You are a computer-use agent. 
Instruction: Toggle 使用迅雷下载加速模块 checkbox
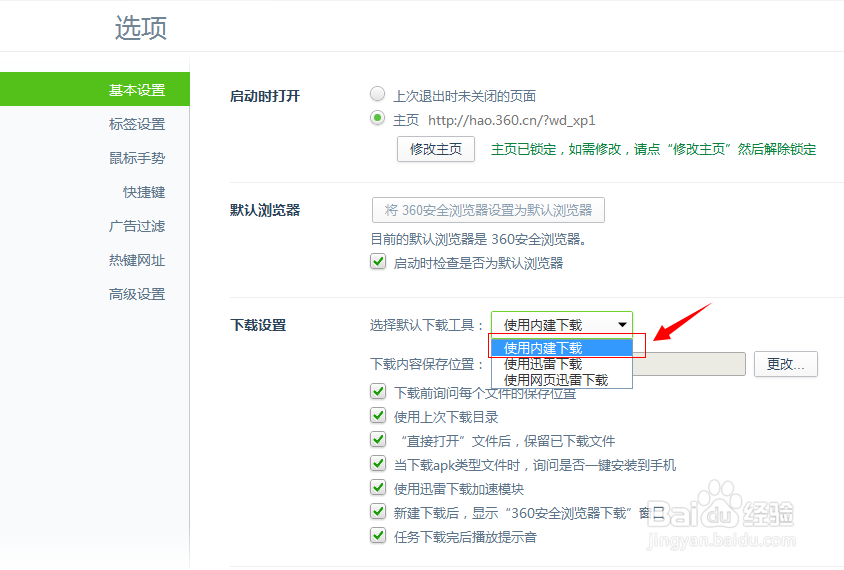(378, 488)
